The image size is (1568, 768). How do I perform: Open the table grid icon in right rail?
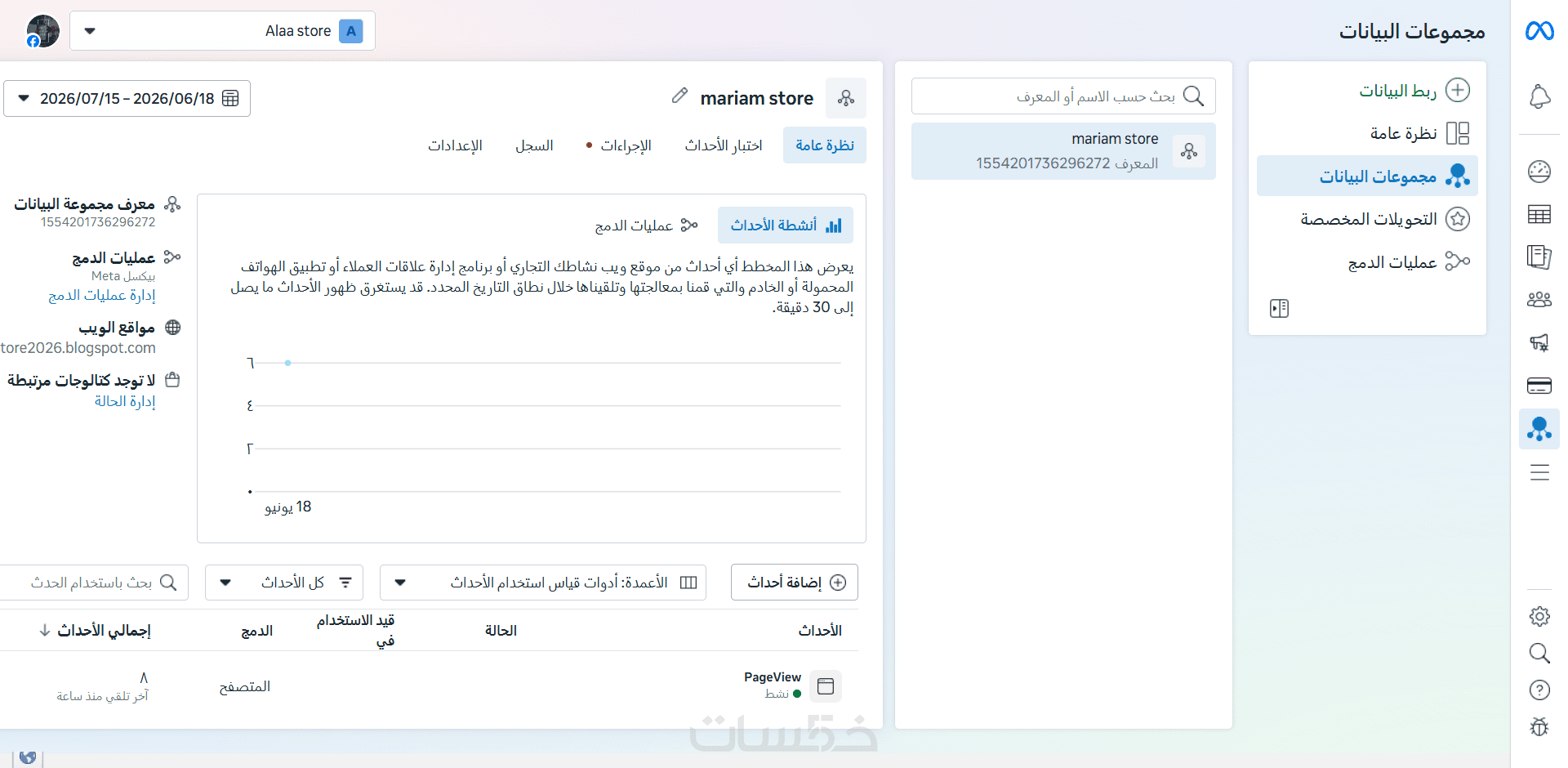pyautogui.click(x=1539, y=214)
